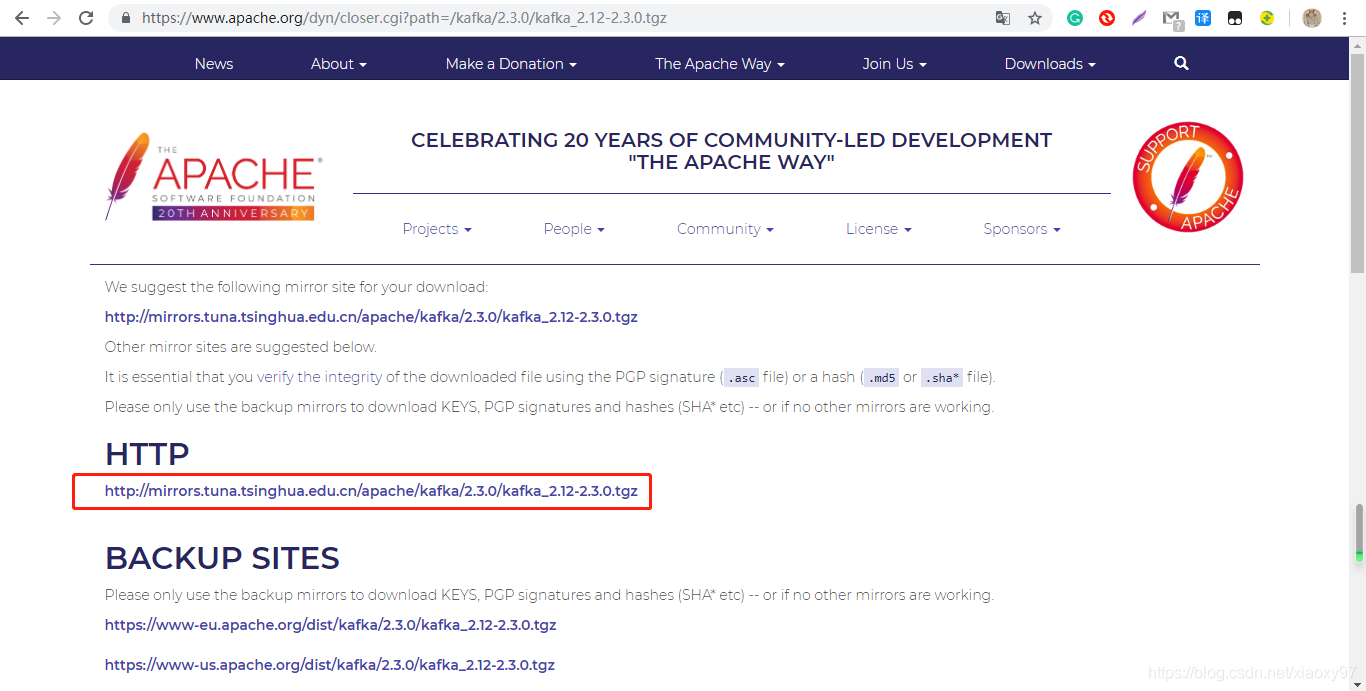Viewport: 1366px width, 691px height.
Task: Expand the License dropdown
Action: (x=879, y=229)
